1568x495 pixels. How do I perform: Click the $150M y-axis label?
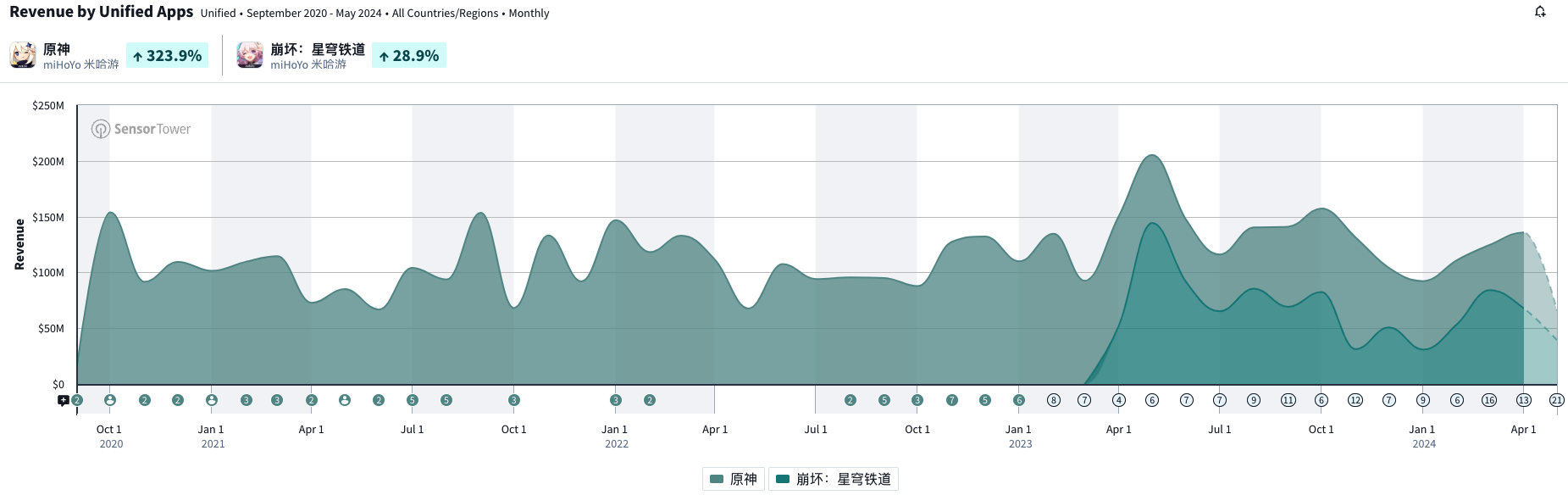click(x=48, y=218)
